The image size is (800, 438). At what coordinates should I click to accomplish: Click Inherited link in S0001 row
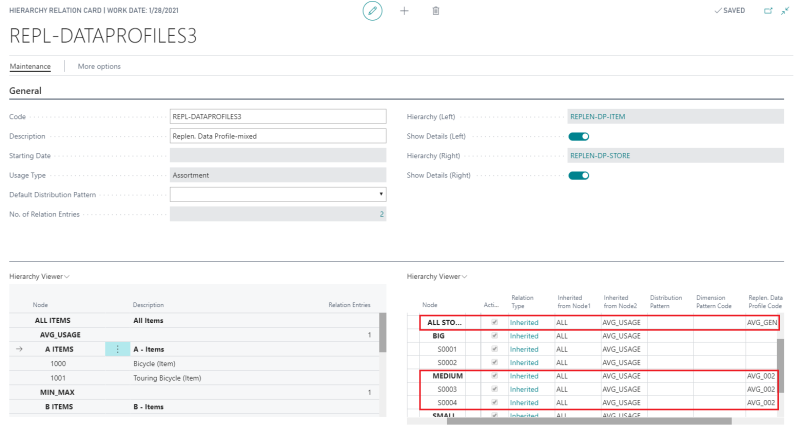[524, 349]
